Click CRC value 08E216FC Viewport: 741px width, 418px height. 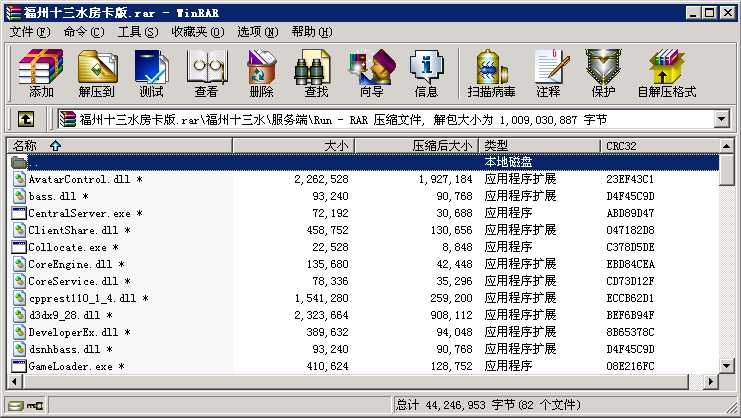630,366
